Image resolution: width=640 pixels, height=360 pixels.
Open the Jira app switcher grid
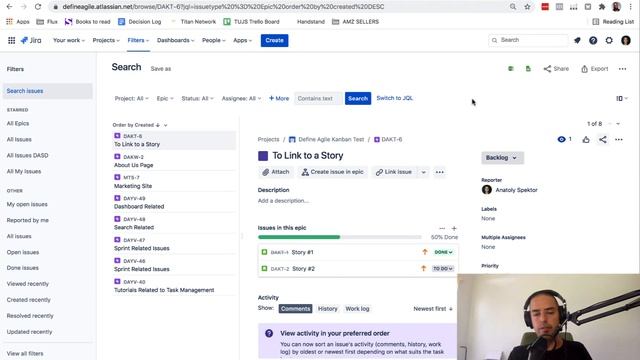[11, 40]
